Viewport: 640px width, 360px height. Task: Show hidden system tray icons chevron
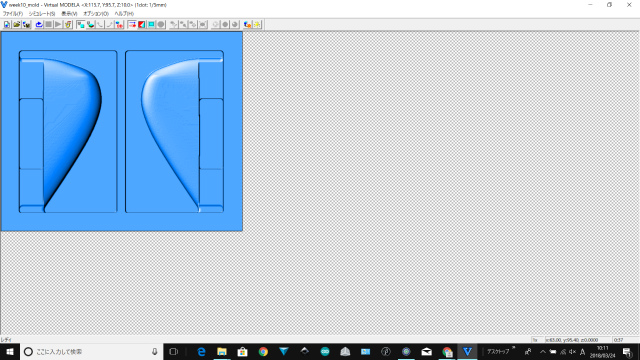tap(542, 351)
